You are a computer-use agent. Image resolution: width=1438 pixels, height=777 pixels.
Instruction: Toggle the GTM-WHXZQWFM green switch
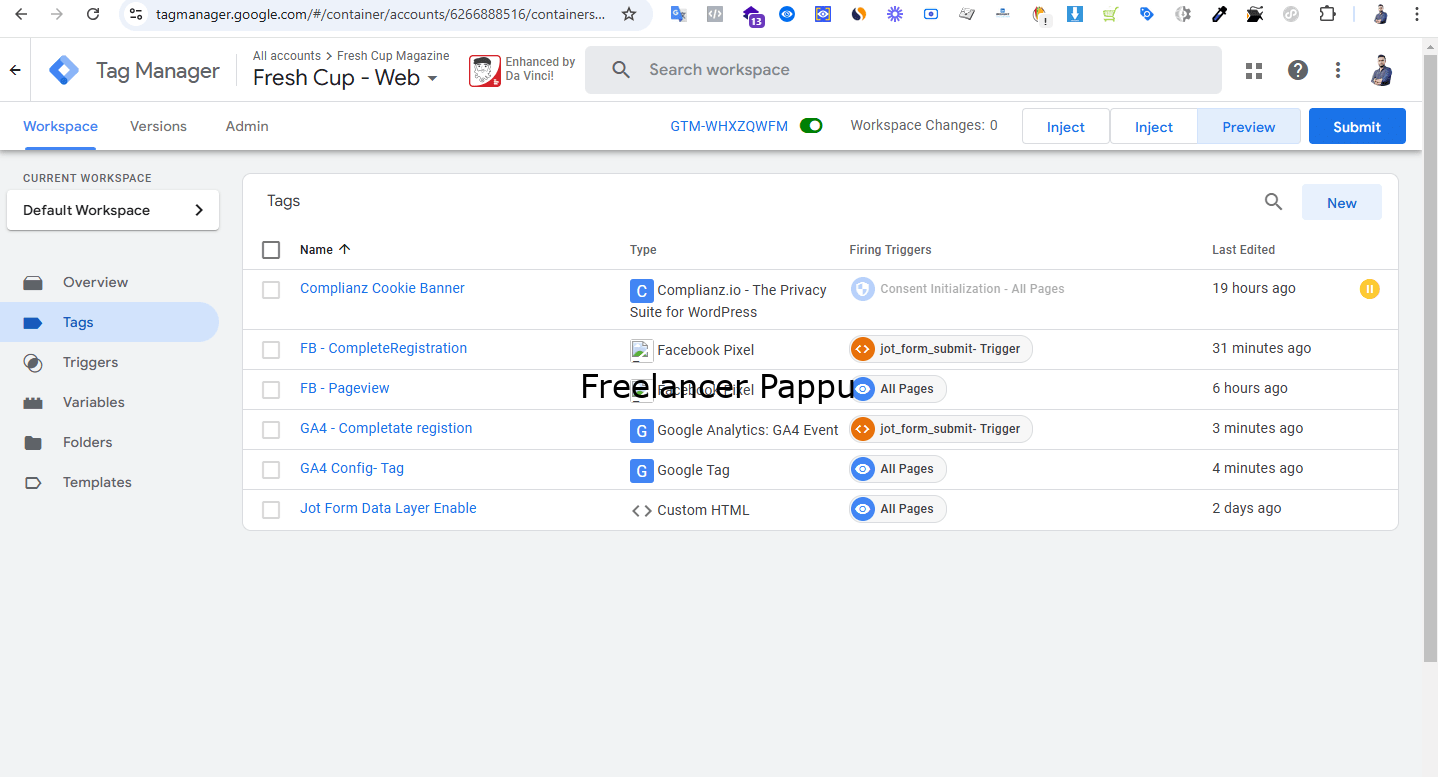(x=811, y=126)
